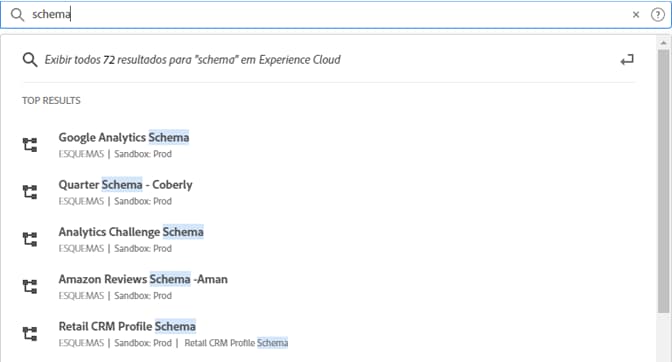Click 'ESQUEMAS | Sandbox: Prod' under Quarter Schema

point(115,201)
